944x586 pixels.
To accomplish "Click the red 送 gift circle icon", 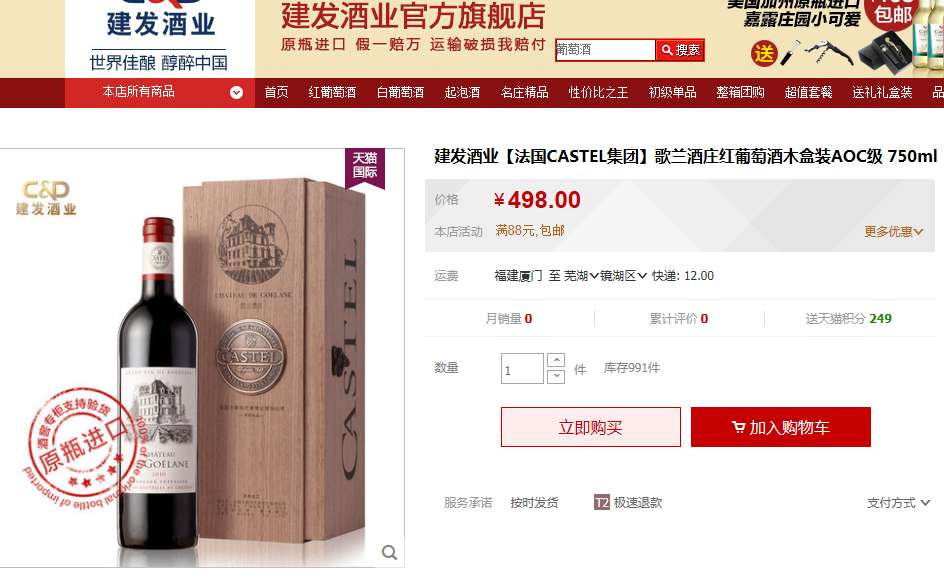I will point(764,54).
